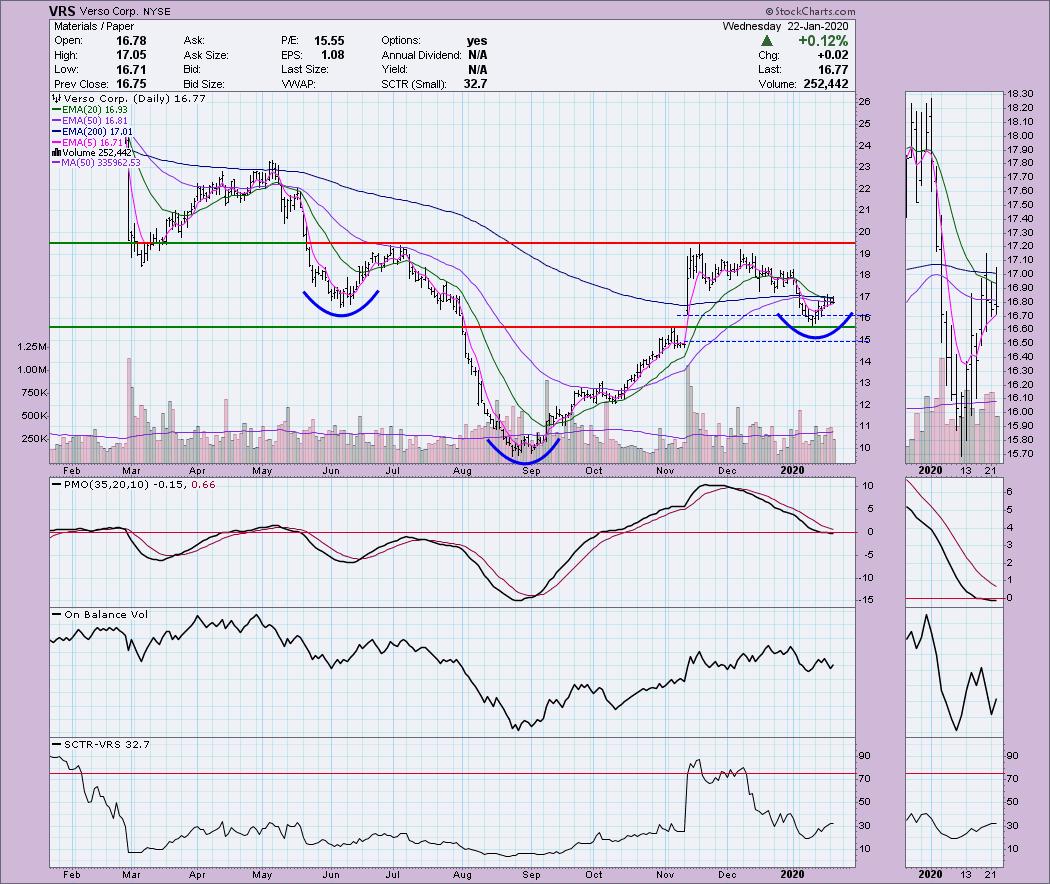Click the 'Verso Corp. NYSE' company name

pyautogui.click(x=125, y=11)
